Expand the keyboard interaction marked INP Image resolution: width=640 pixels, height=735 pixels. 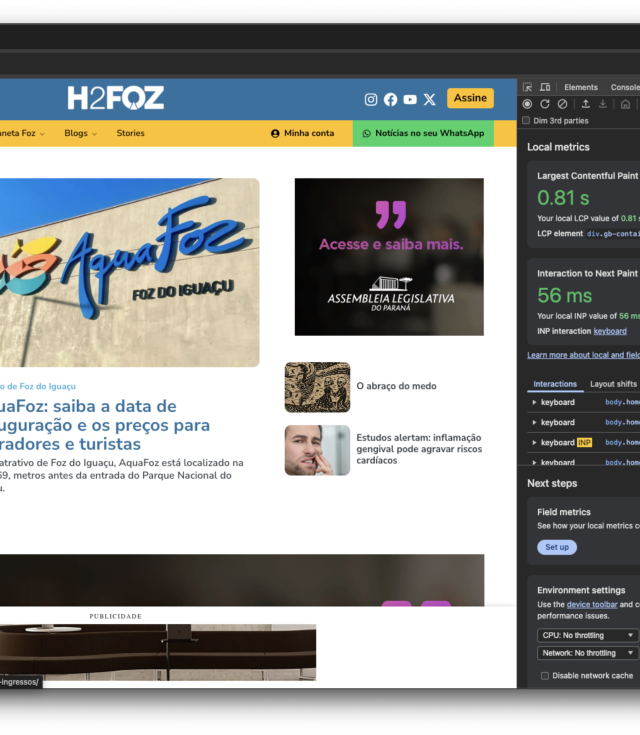pos(533,442)
